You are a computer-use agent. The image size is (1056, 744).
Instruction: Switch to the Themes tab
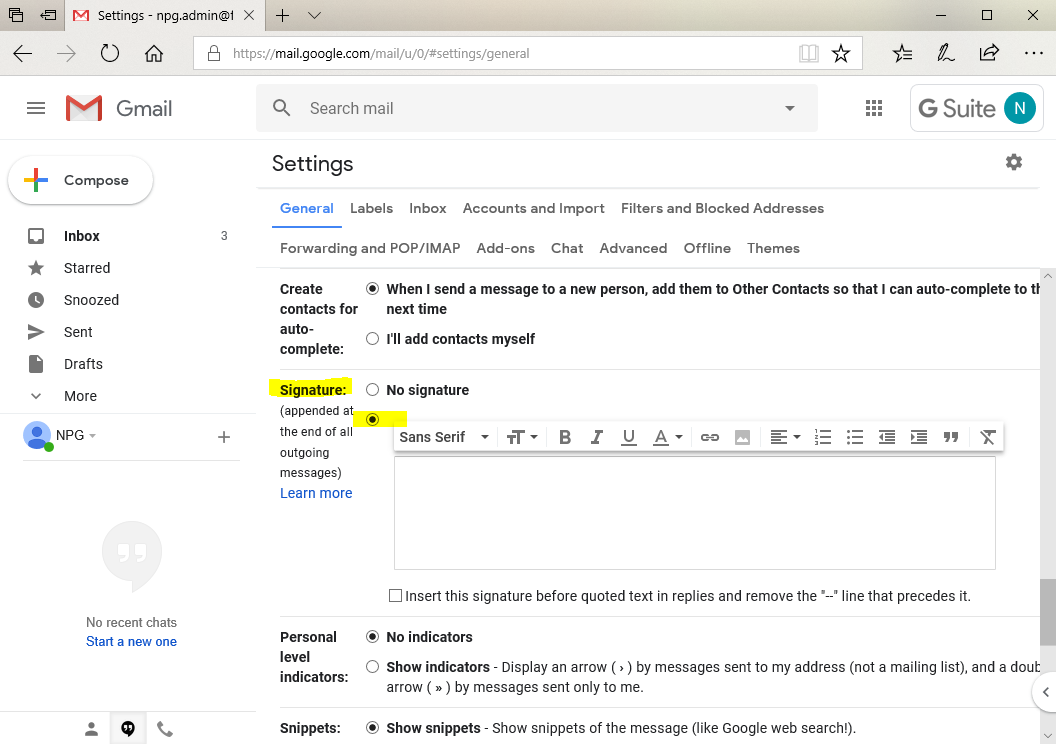(773, 248)
